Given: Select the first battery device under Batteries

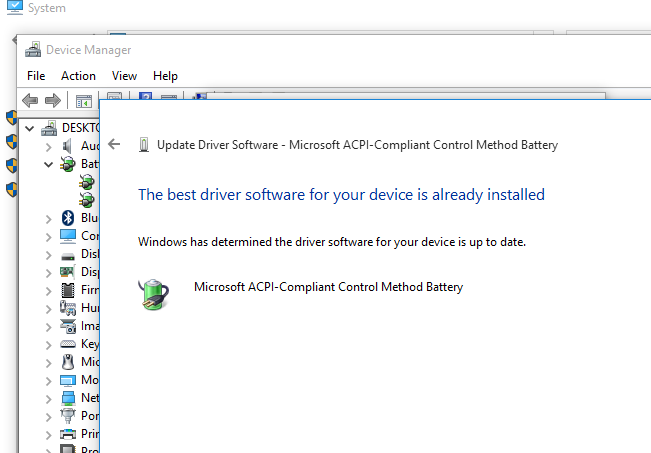Looking at the screenshot, I should 87,182.
